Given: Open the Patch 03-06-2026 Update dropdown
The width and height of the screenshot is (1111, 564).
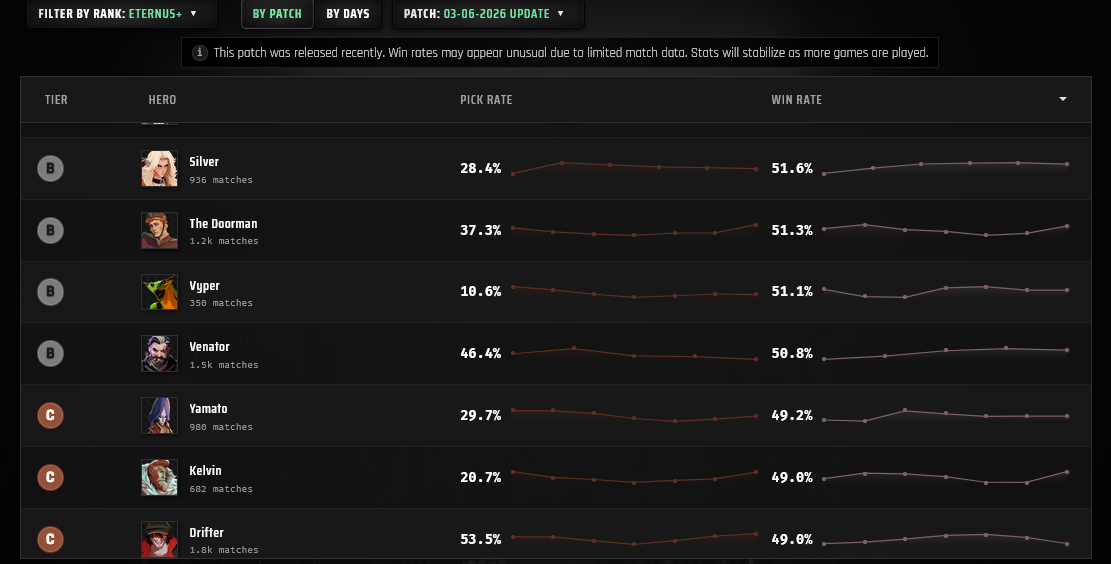Looking at the screenshot, I should [488, 13].
